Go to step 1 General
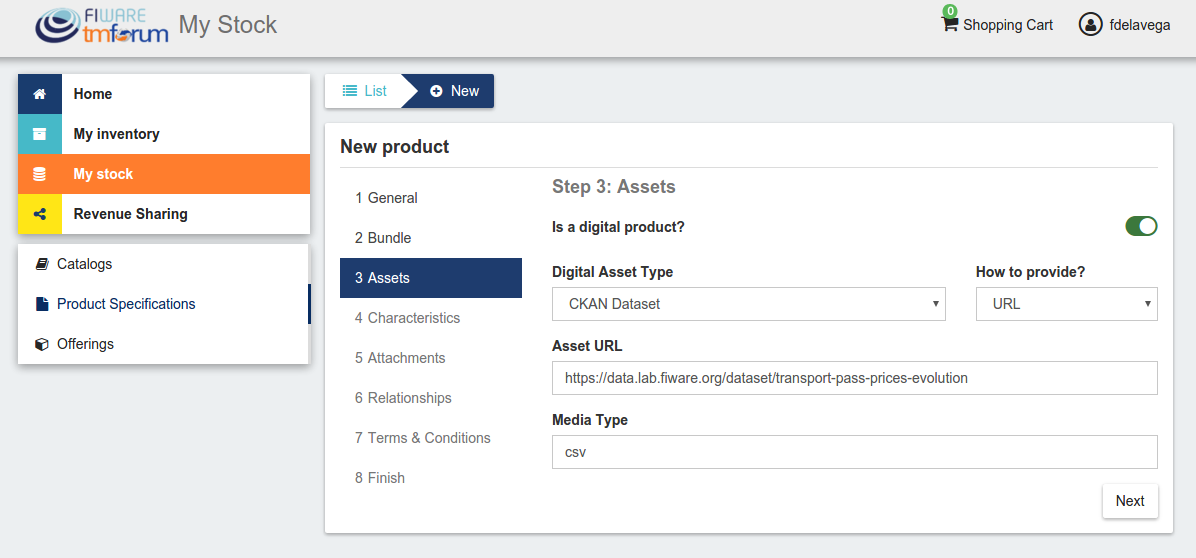 [x=431, y=198]
